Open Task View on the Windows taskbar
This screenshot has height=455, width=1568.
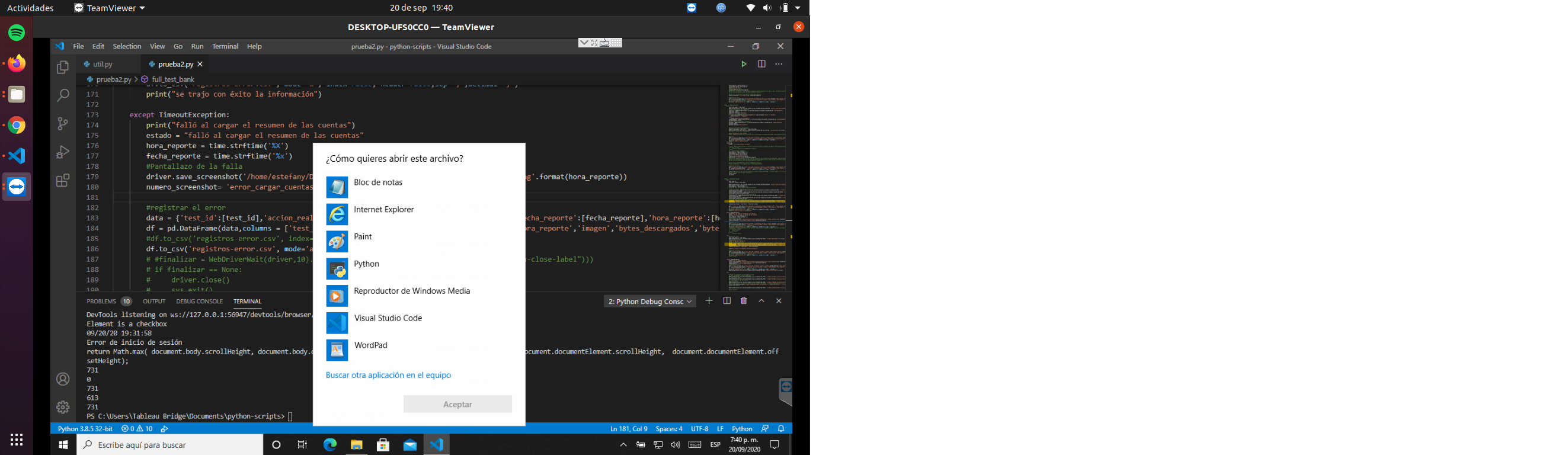(x=303, y=446)
